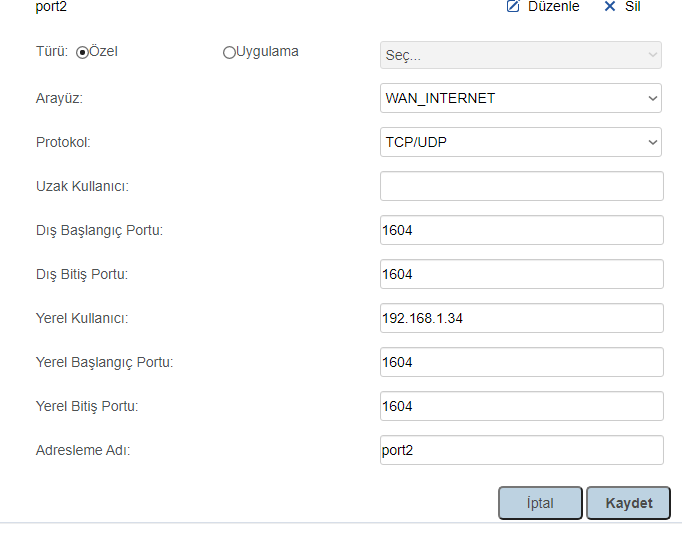This screenshot has width=682, height=533.
Task: Open the Arayüz WAN_INTERNET dropdown
Action: tap(521, 98)
